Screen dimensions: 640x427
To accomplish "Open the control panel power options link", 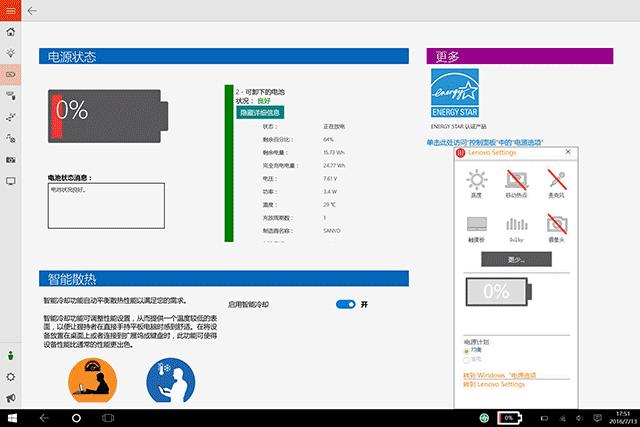I will point(485,142).
